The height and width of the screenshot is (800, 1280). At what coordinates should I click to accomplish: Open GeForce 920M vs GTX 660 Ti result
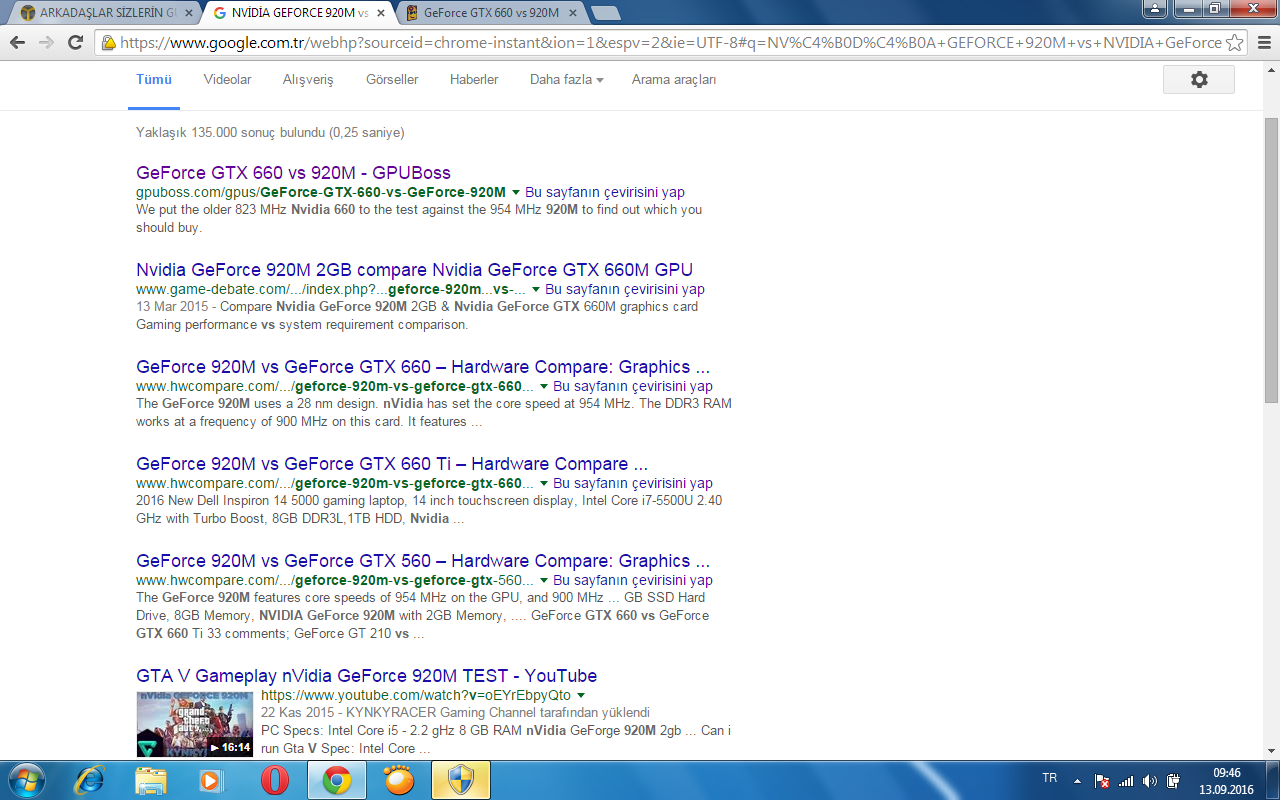coord(392,464)
